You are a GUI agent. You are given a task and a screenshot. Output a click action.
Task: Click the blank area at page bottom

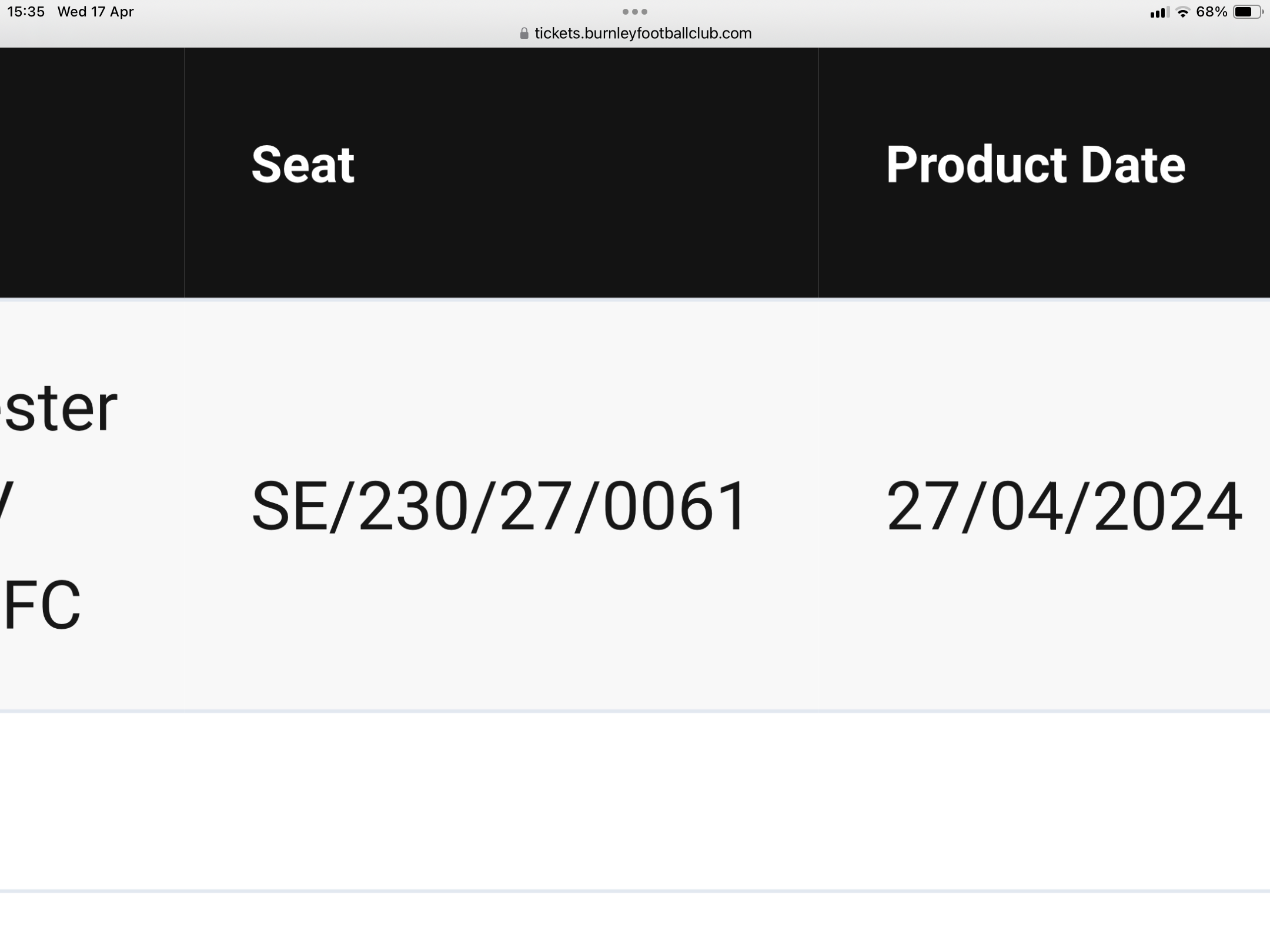635,924
